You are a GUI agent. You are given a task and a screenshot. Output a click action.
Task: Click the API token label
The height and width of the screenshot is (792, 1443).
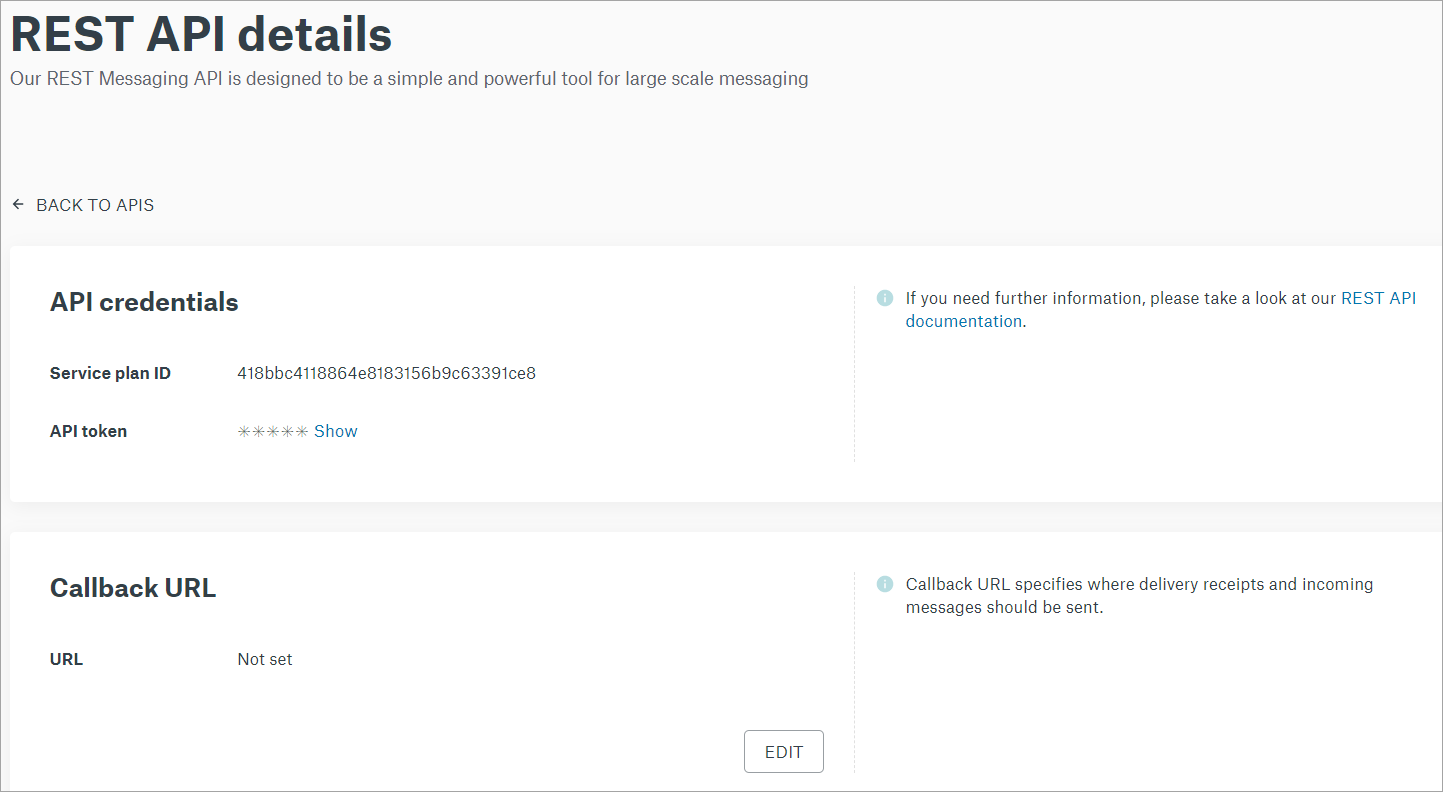pyautogui.click(x=88, y=432)
